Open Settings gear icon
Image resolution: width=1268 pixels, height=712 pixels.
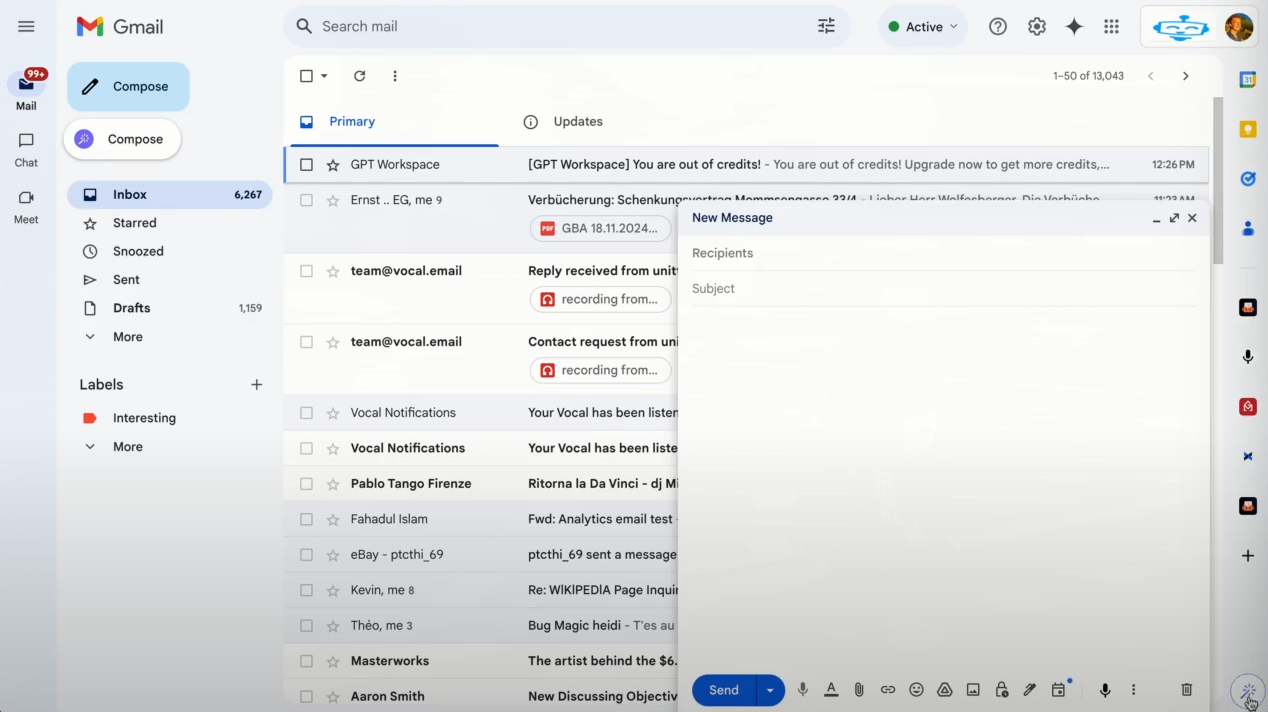(1037, 27)
